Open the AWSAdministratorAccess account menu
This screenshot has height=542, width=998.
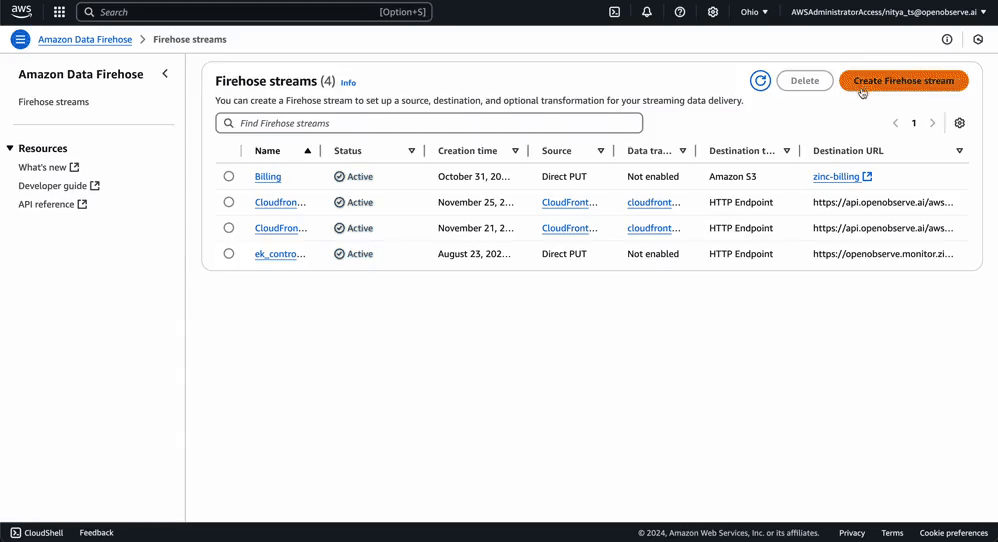point(889,12)
